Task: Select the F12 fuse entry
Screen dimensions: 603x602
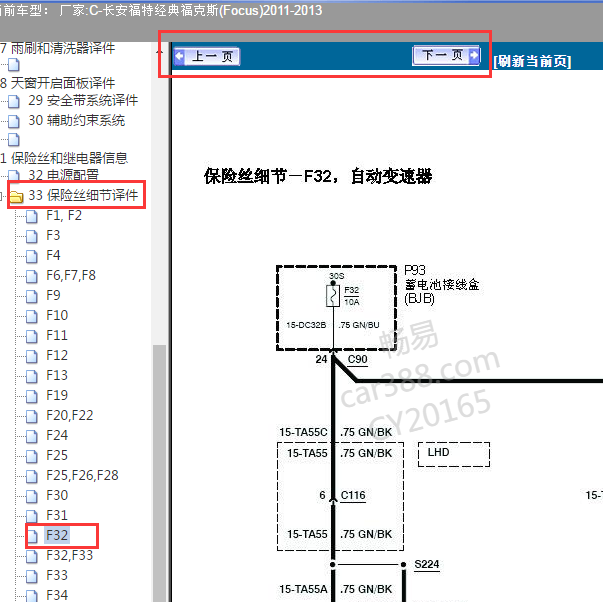Action: pos(57,355)
